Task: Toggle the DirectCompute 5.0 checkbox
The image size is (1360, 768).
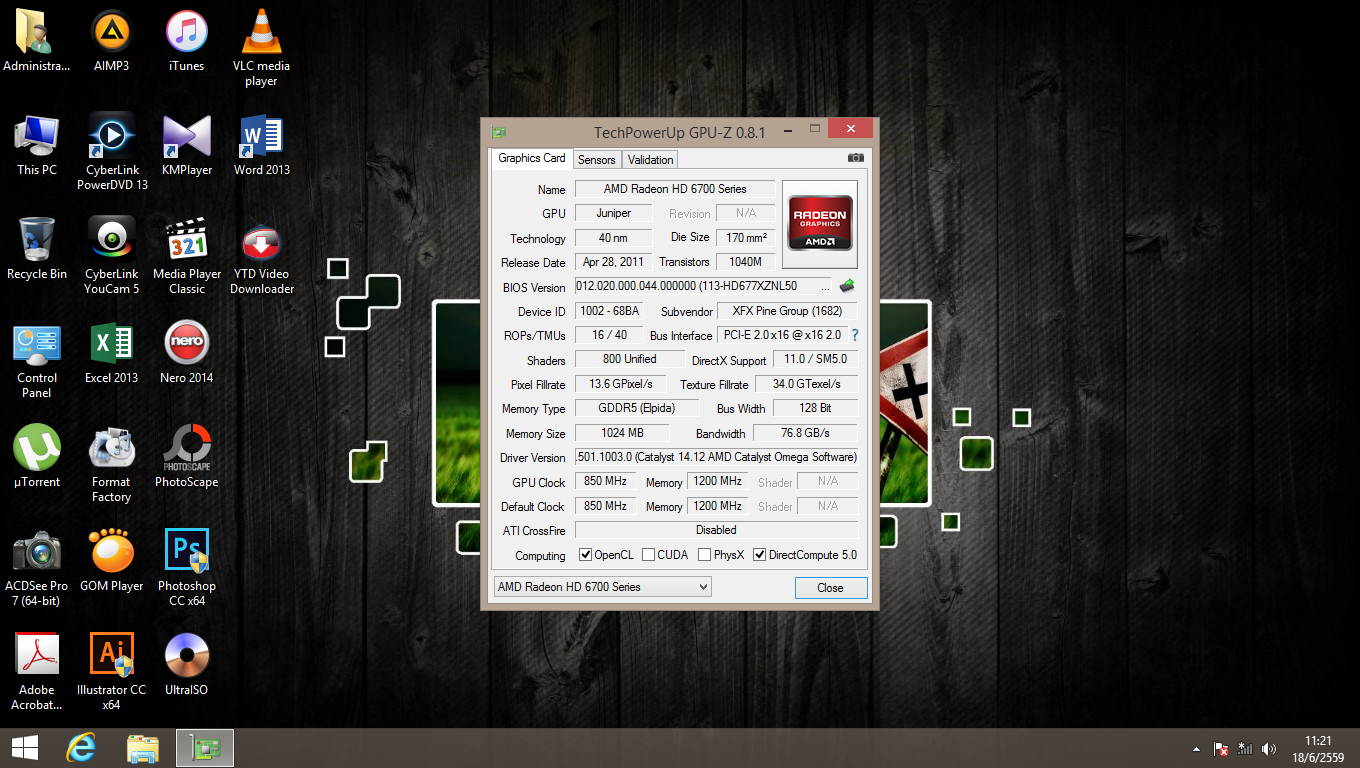Action: [760, 555]
